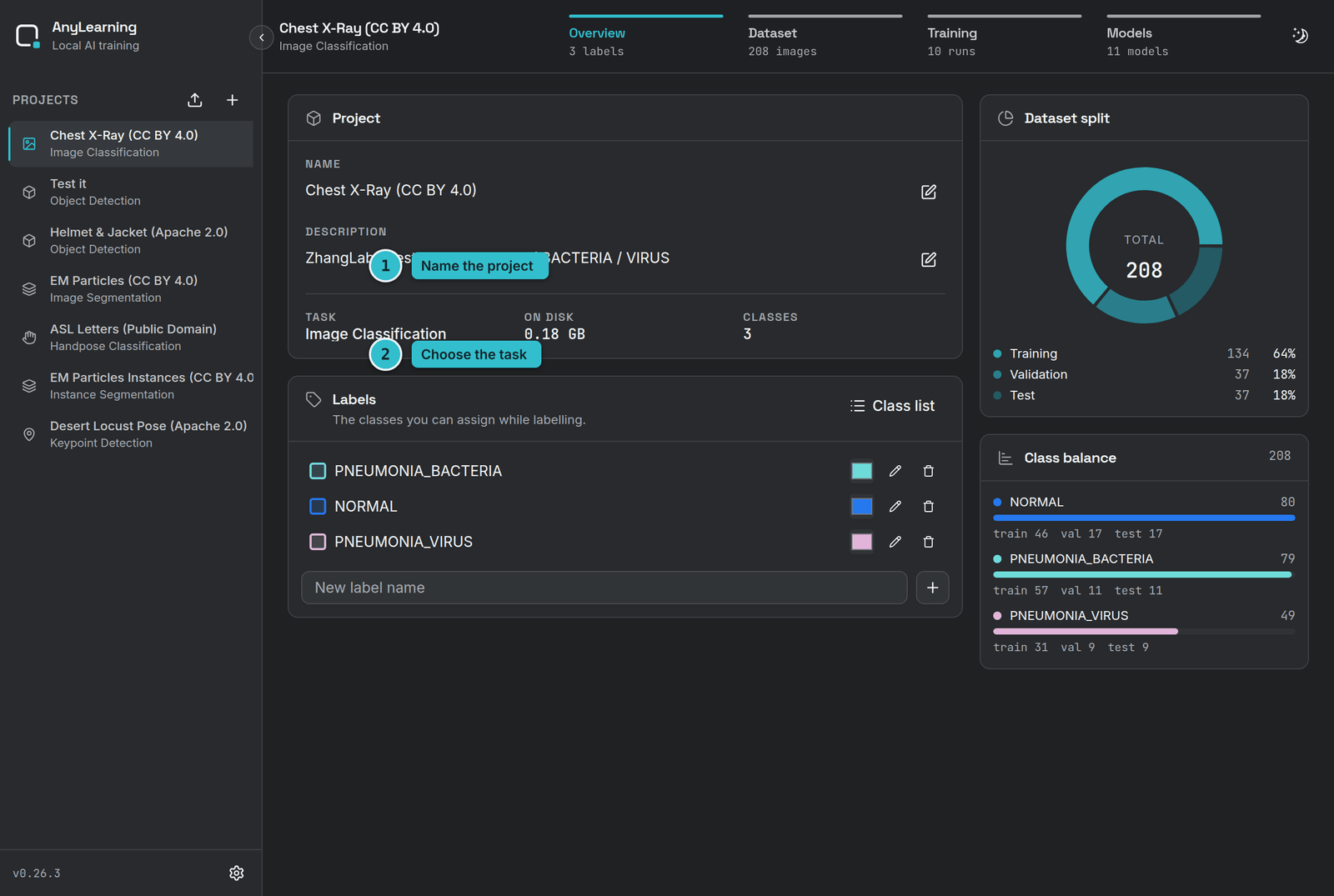
Task: Click the import project upload icon
Action: [195, 100]
